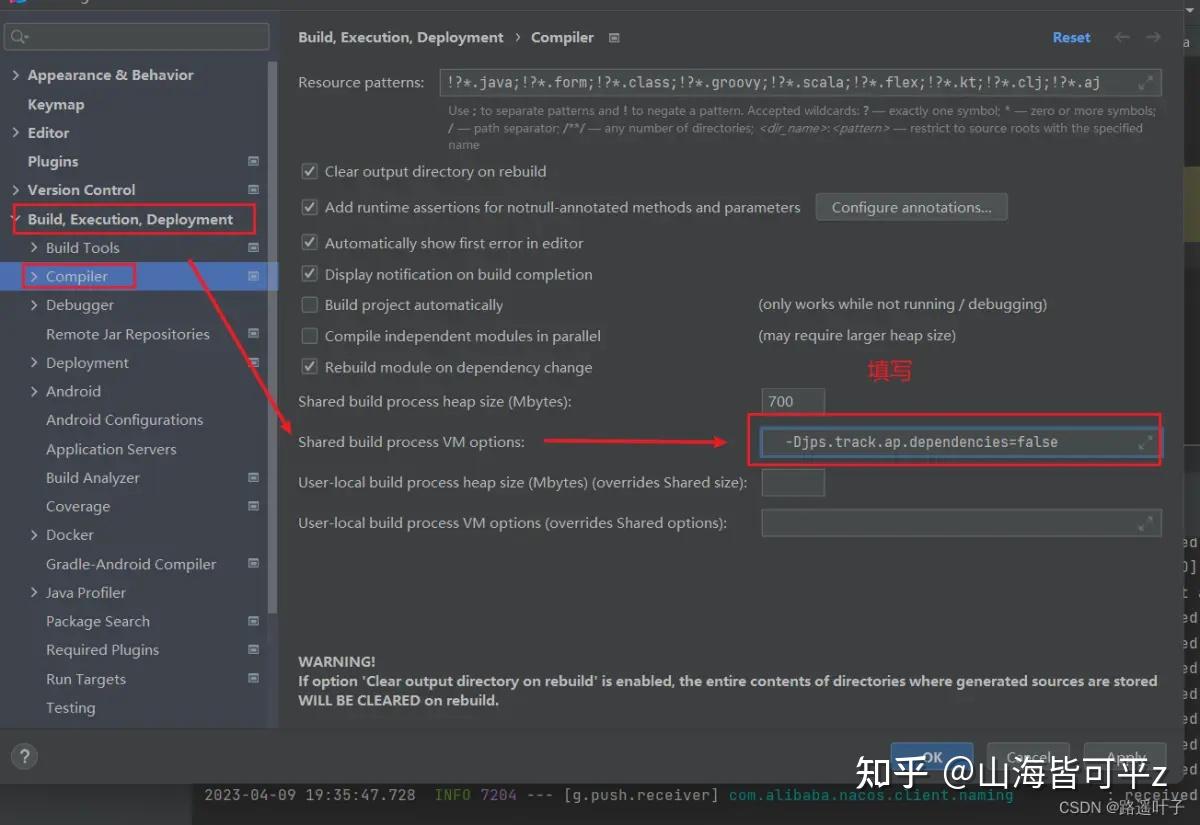Image resolution: width=1200 pixels, height=825 pixels.
Task: Expand the Editor tree node
Action: tap(17, 132)
